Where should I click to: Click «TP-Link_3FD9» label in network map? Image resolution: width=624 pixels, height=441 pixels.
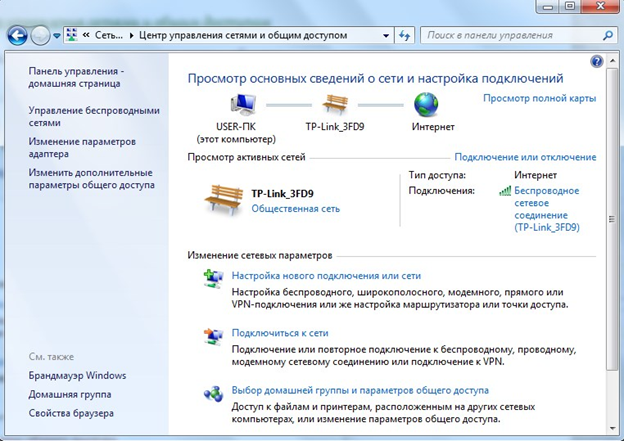point(335,127)
